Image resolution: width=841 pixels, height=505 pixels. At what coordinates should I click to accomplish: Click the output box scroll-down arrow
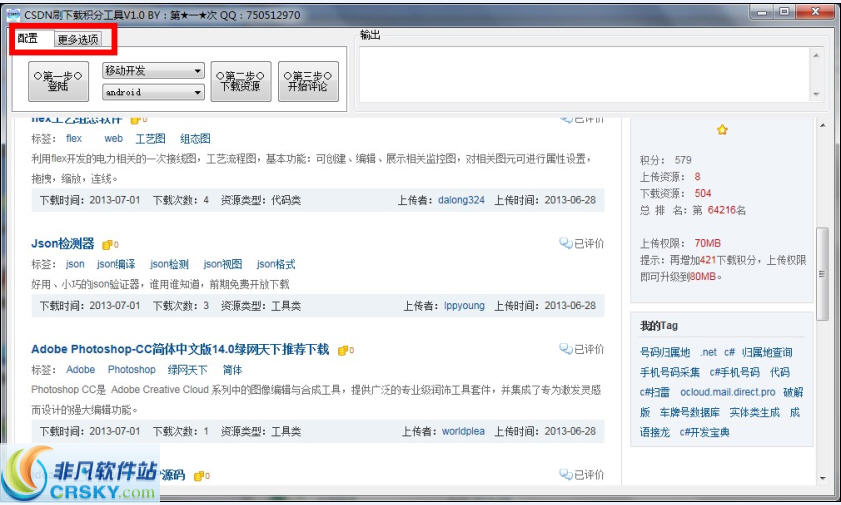coord(816,94)
